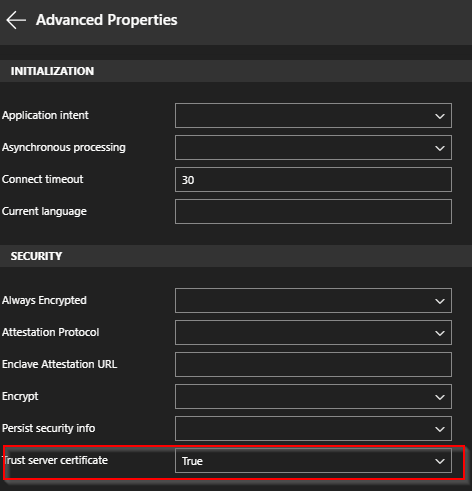Click the Connect timeout input field
The height and width of the screenshot is (491, 472).
(x=313, y=180)
